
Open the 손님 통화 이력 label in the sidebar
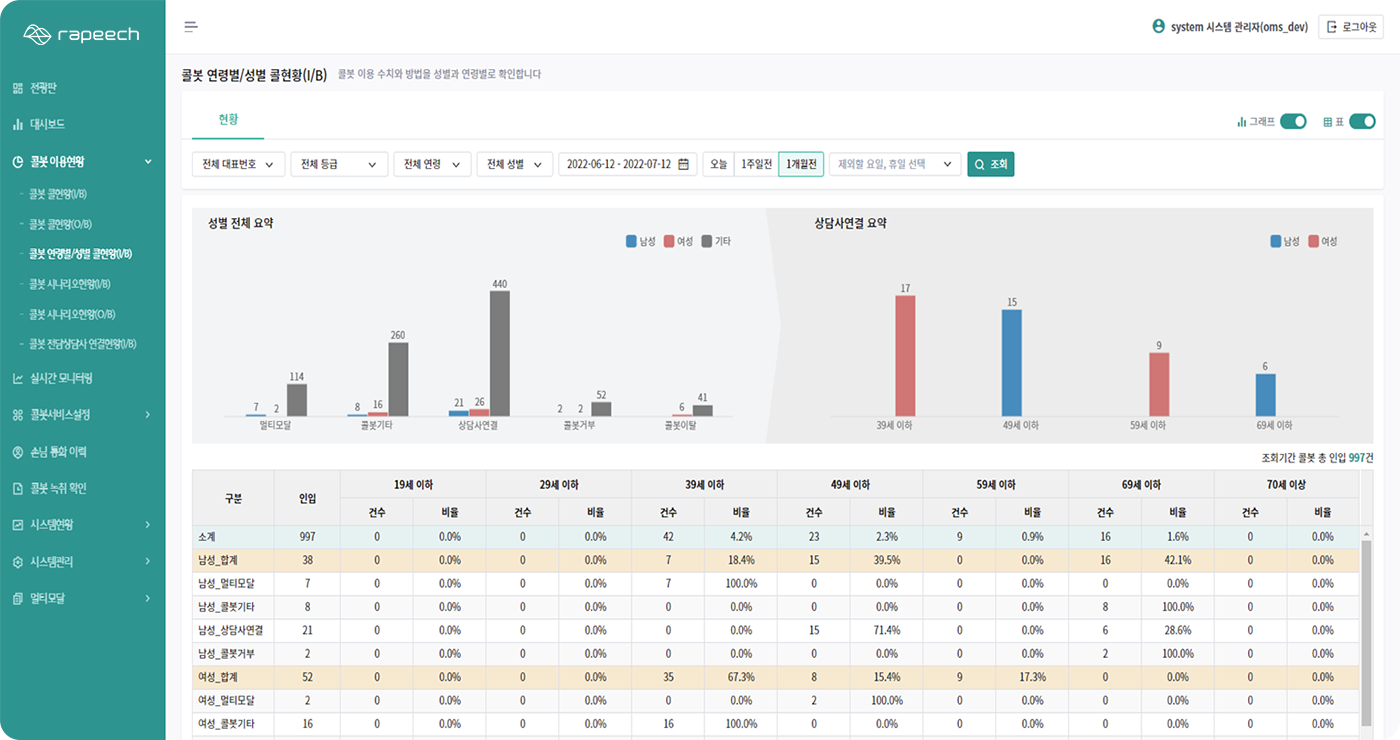click(x=59, y=452)
